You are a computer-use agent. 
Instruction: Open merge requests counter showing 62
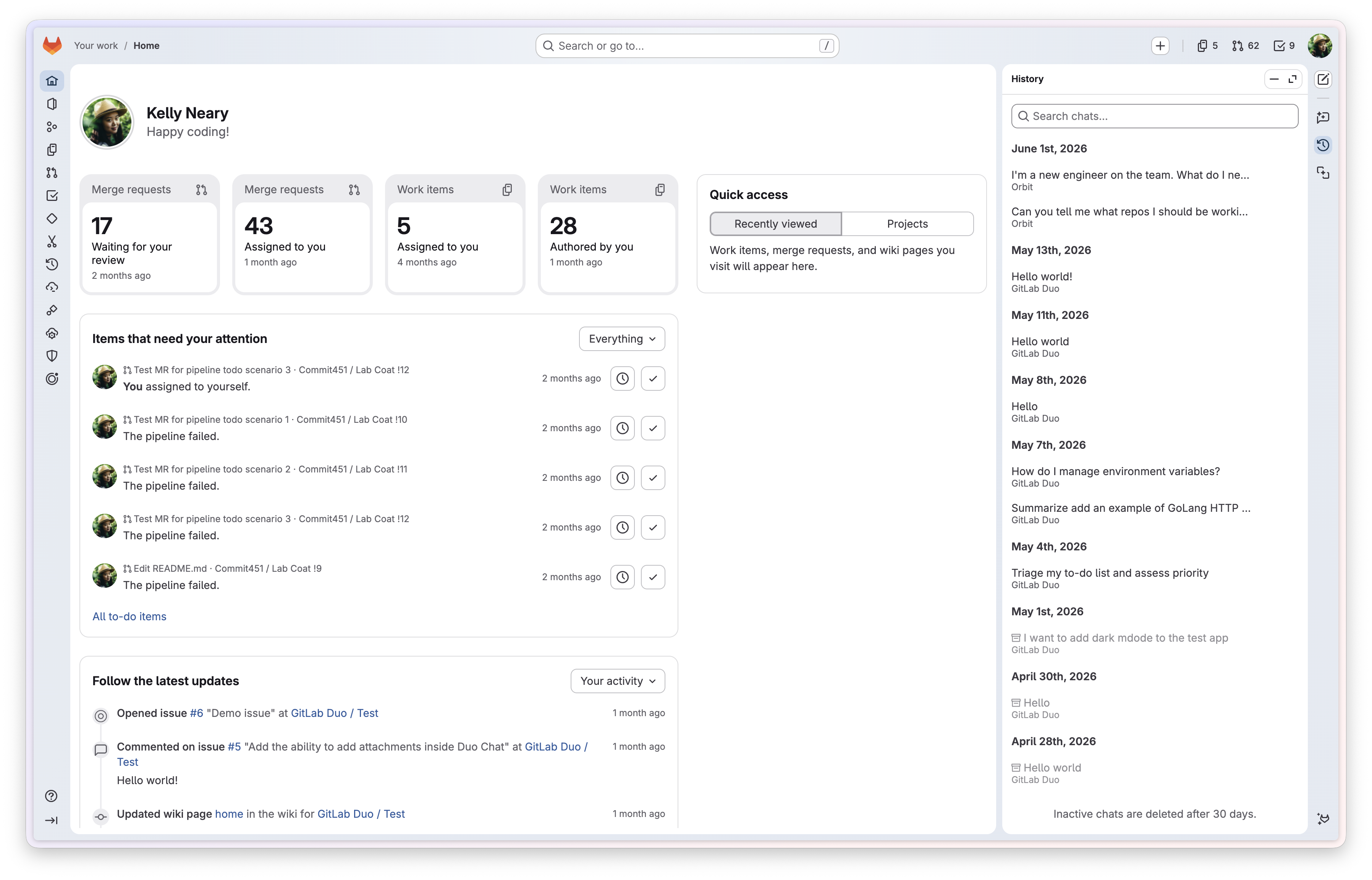point(1245,46)
